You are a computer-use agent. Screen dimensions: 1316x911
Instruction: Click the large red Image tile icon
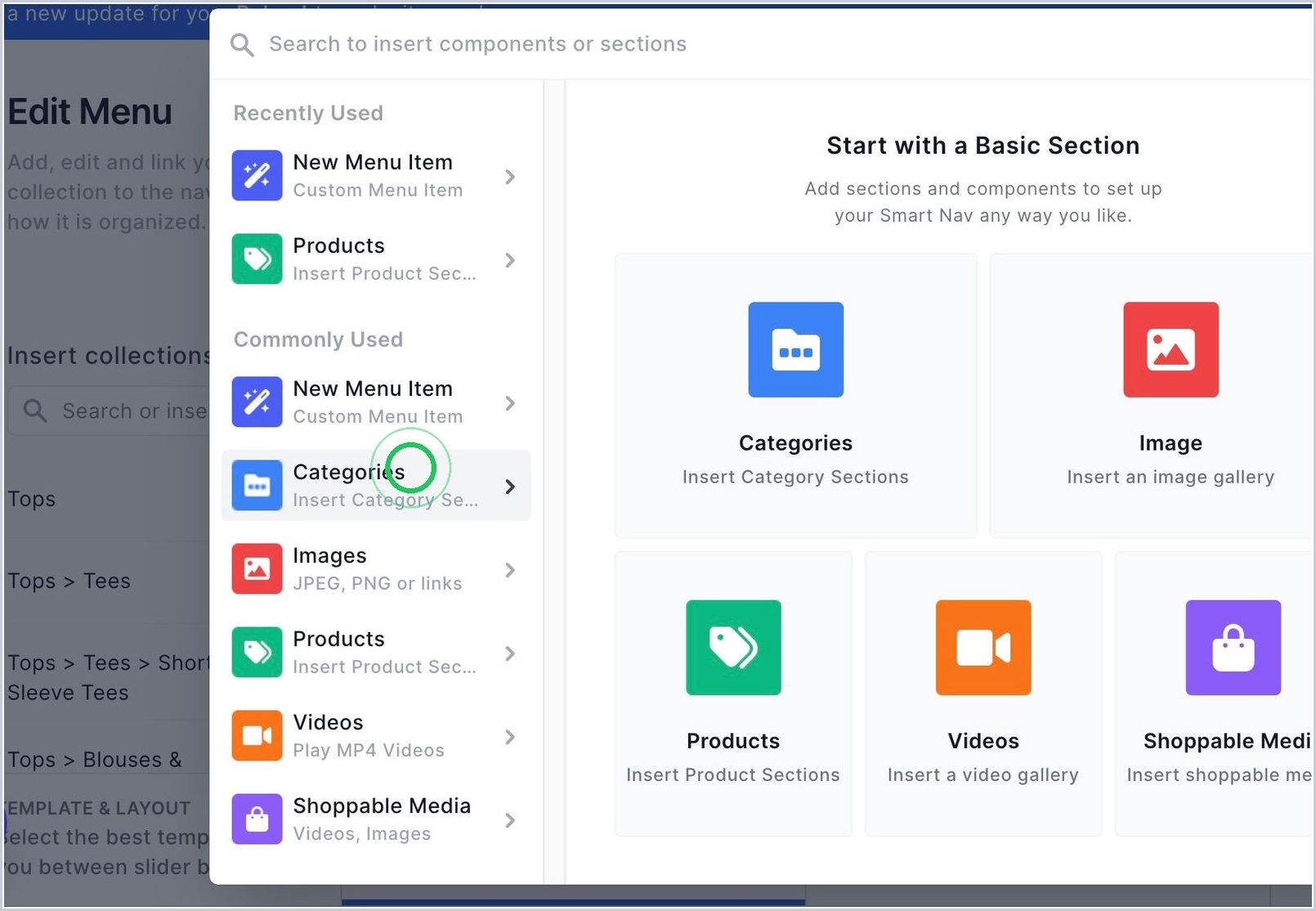(1171, 350)
